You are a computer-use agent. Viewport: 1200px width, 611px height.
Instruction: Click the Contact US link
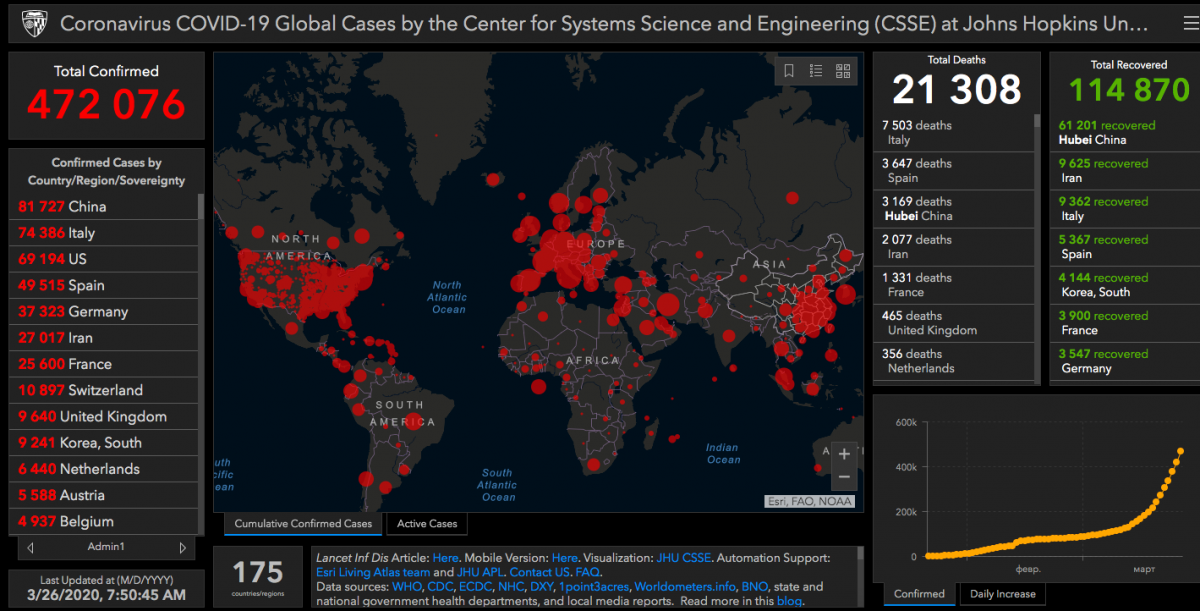[x=540, y=572]
